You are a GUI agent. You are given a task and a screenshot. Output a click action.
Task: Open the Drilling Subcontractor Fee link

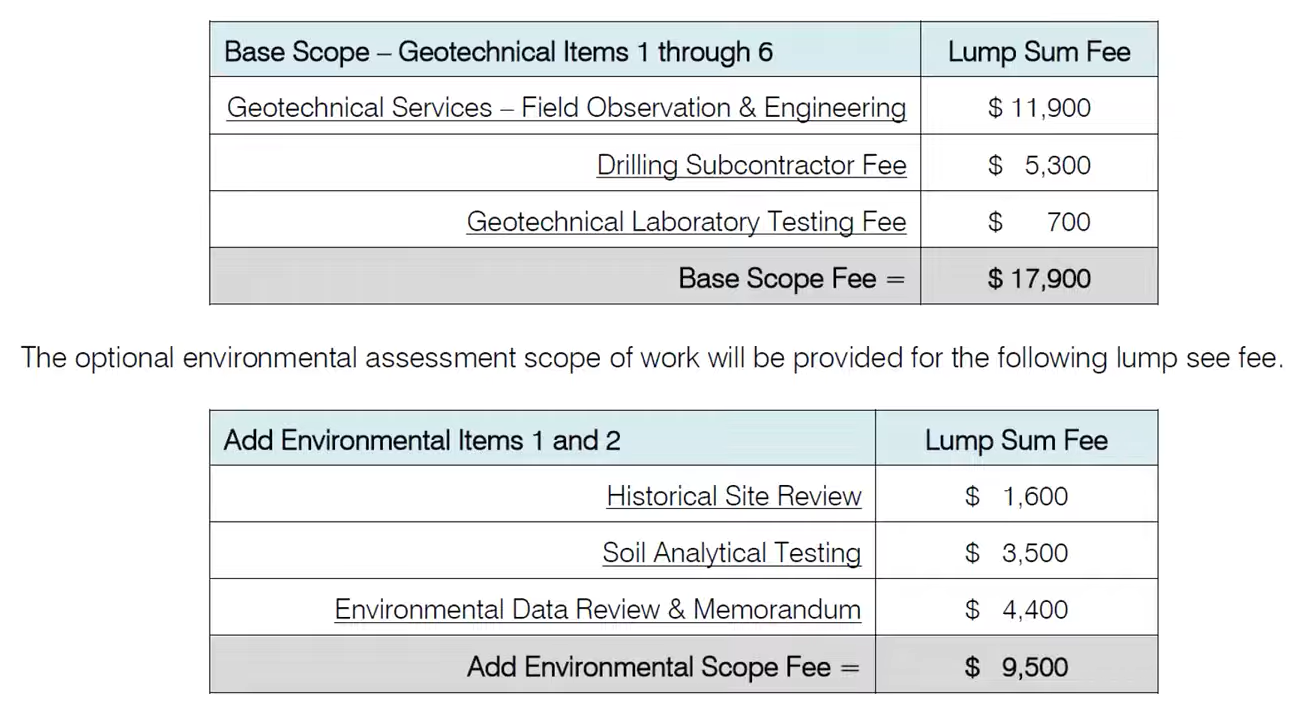point(751,165)
